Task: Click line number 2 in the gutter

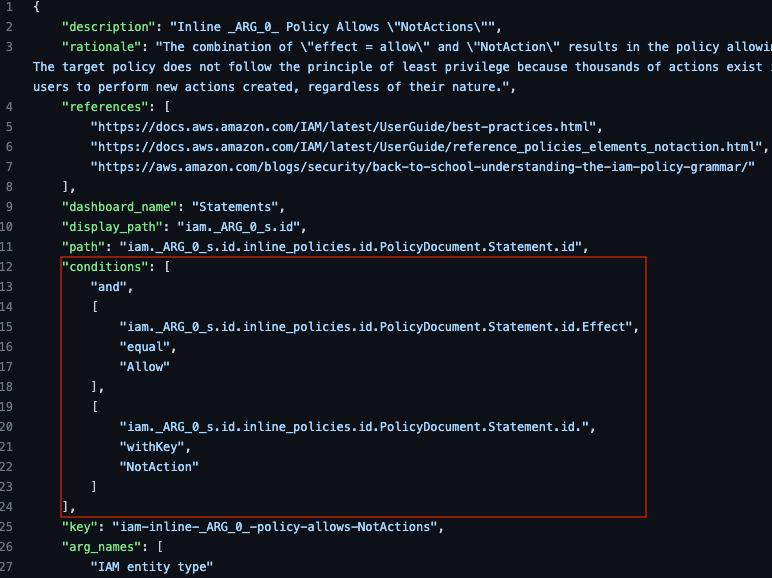Action: 9,27
